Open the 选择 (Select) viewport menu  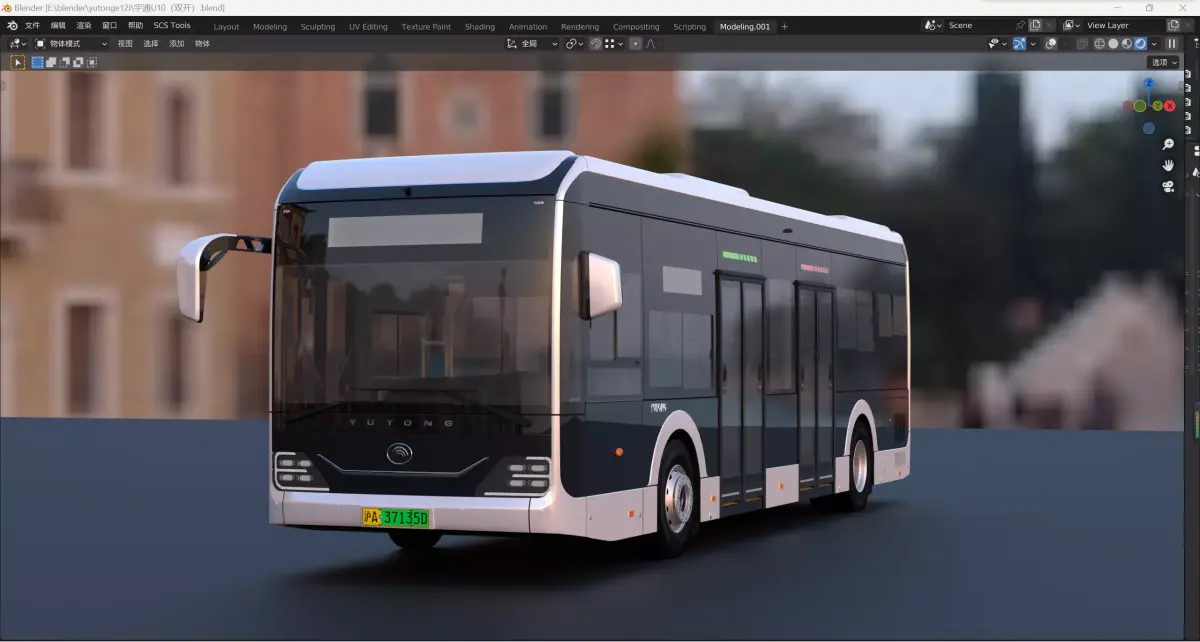coord(151,44)
